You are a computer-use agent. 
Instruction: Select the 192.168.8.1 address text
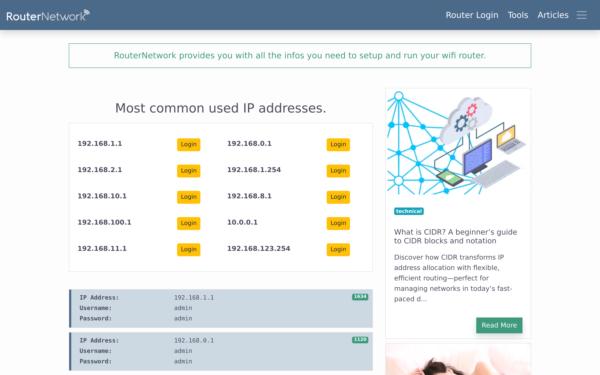click(249, 196)
